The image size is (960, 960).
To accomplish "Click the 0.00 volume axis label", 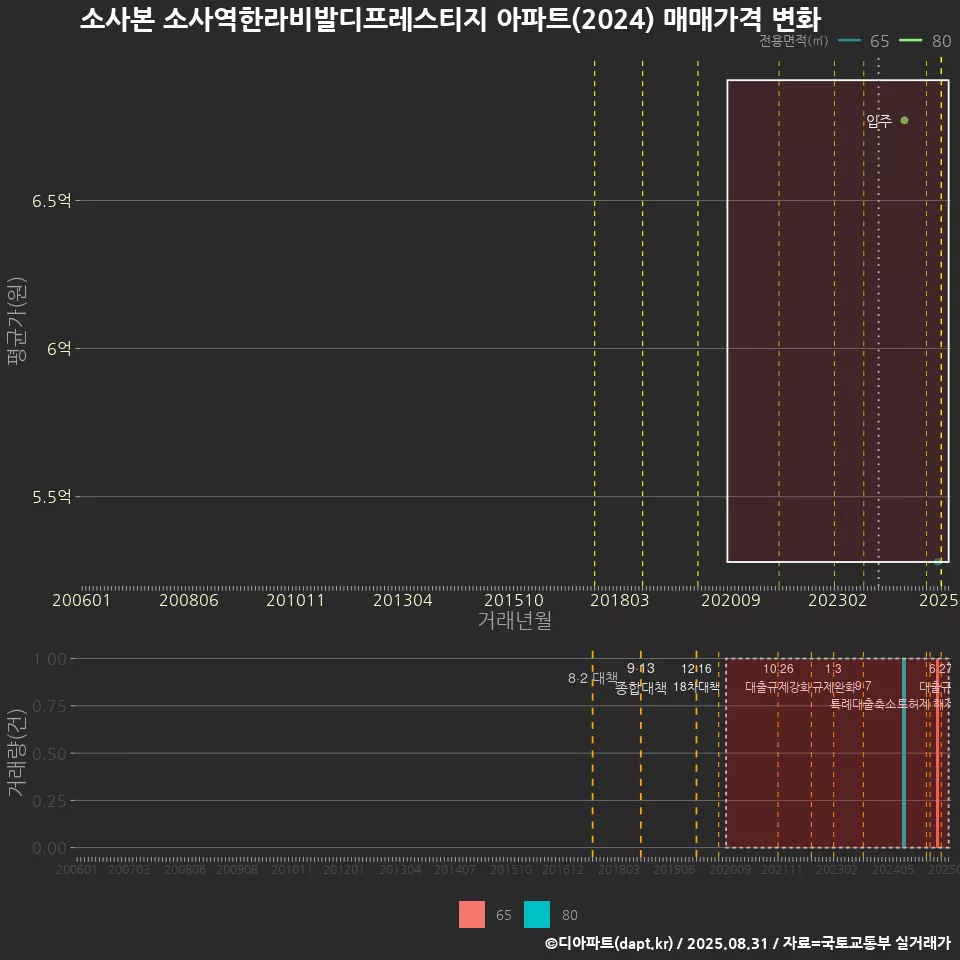I will click(x=50, y=848).
